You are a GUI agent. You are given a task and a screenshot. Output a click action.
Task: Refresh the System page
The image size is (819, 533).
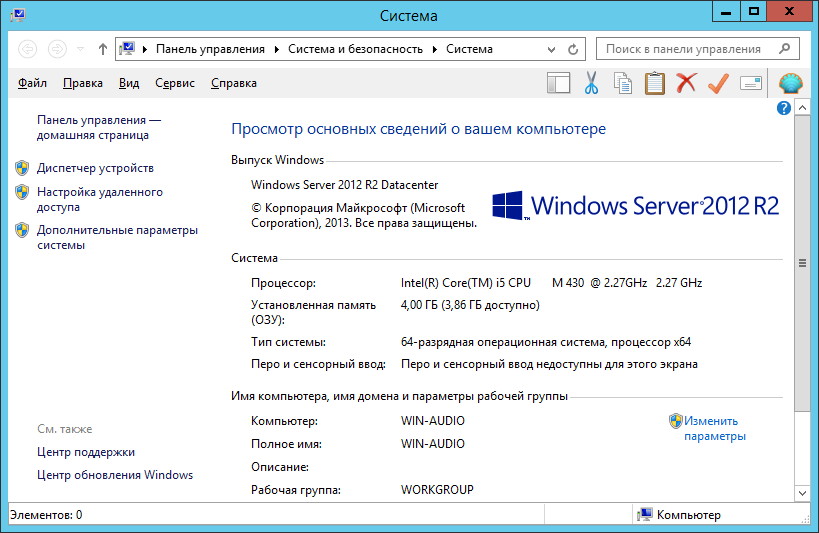coord(573,49)
